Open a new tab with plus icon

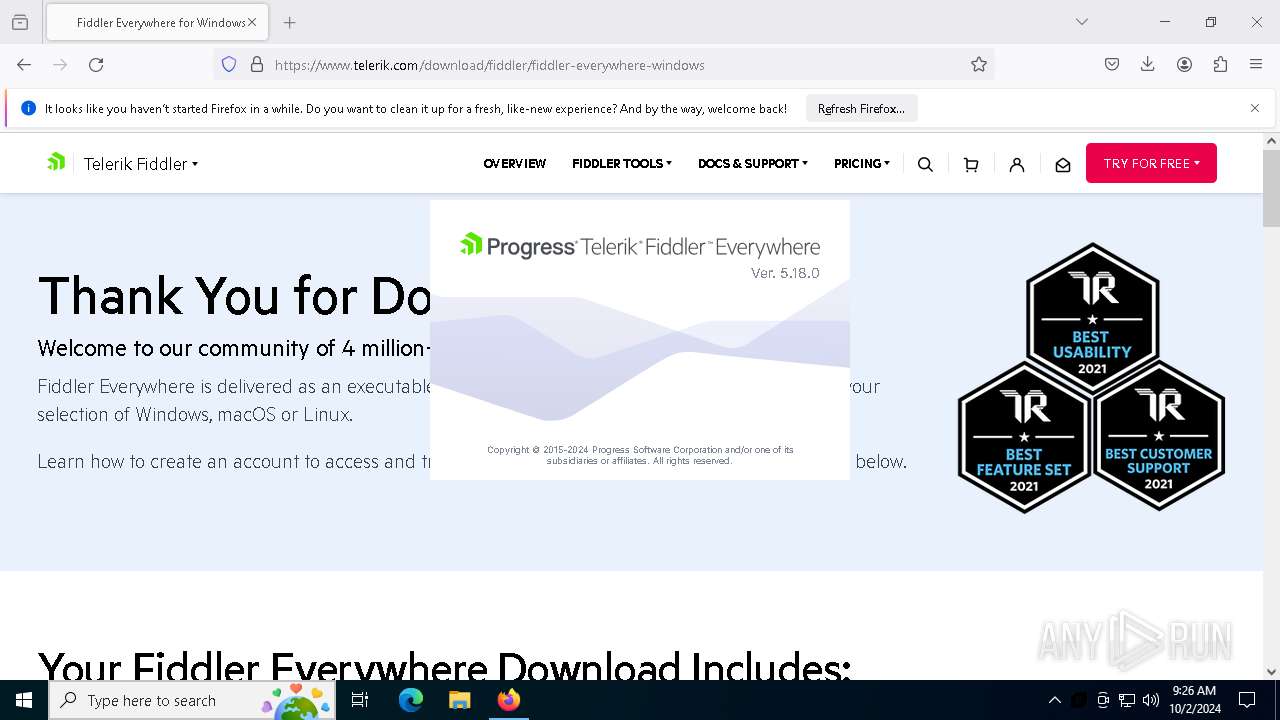pos(289,22)
